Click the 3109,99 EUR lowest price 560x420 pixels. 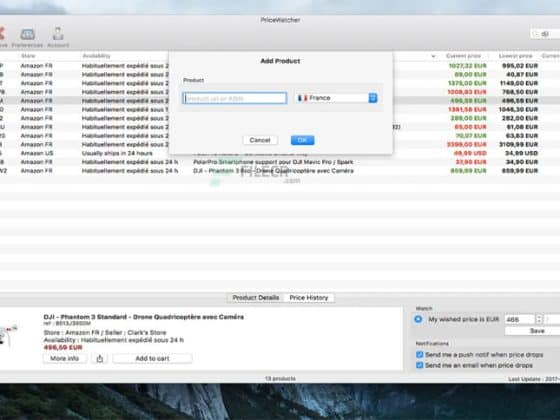pos(518,145)
